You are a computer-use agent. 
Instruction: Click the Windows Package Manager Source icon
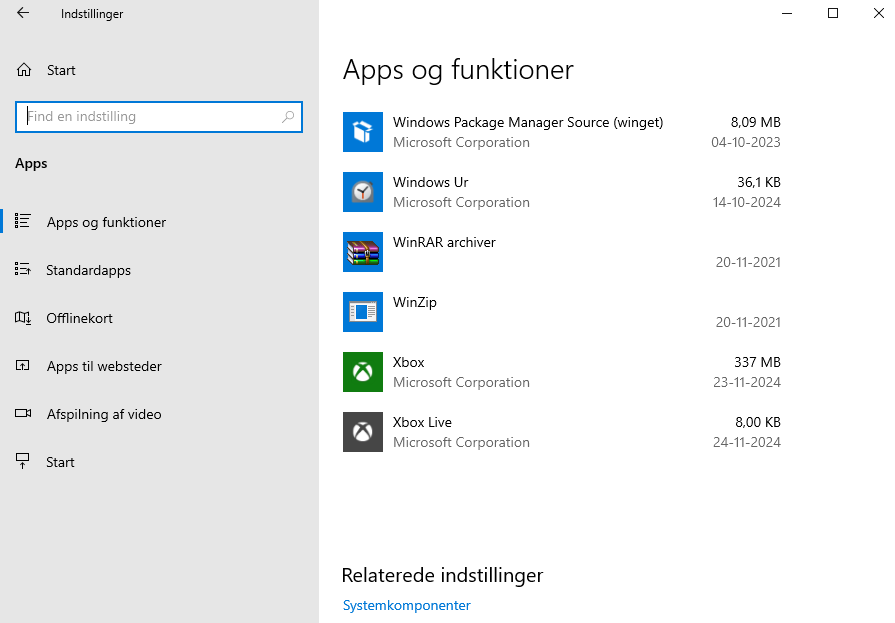[x=363, y=132]
